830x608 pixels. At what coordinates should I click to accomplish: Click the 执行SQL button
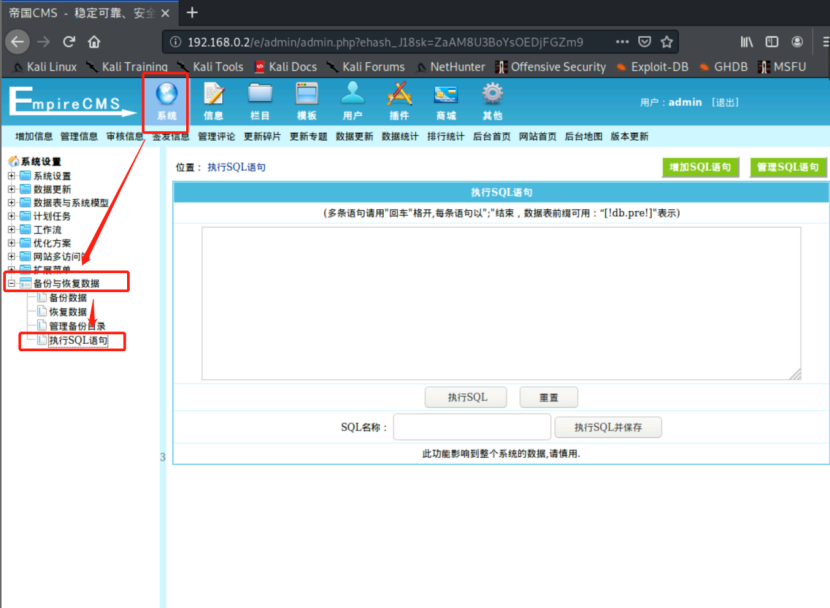pyautogui.click(x=465, y=397)
